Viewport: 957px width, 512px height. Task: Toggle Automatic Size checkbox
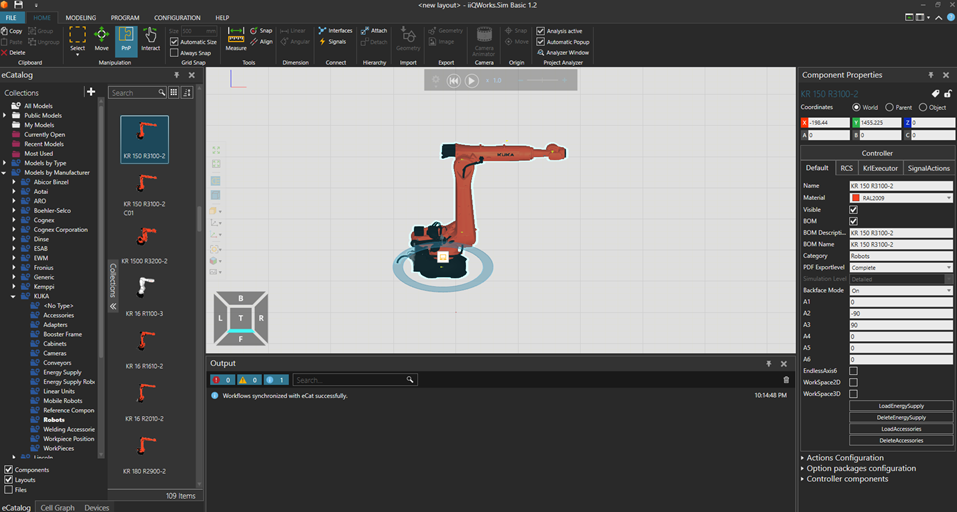coord(175,42)
